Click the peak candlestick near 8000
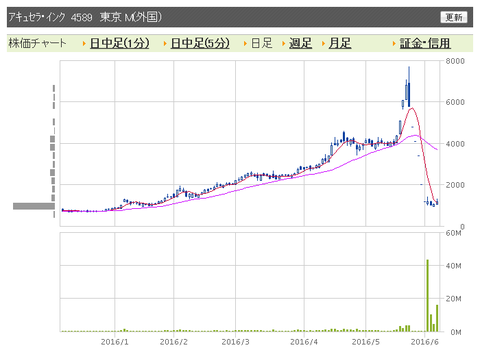480x363 pixels. click(409, 87)
